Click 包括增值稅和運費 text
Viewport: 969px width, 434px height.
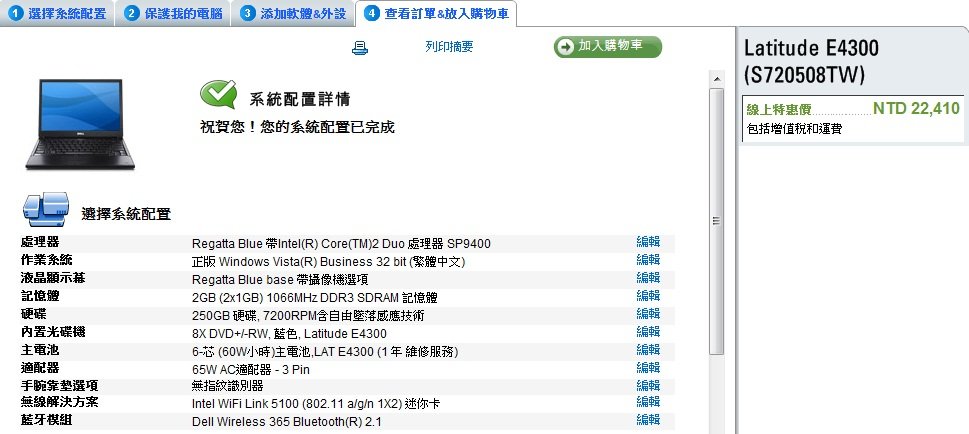pos(794,129)
